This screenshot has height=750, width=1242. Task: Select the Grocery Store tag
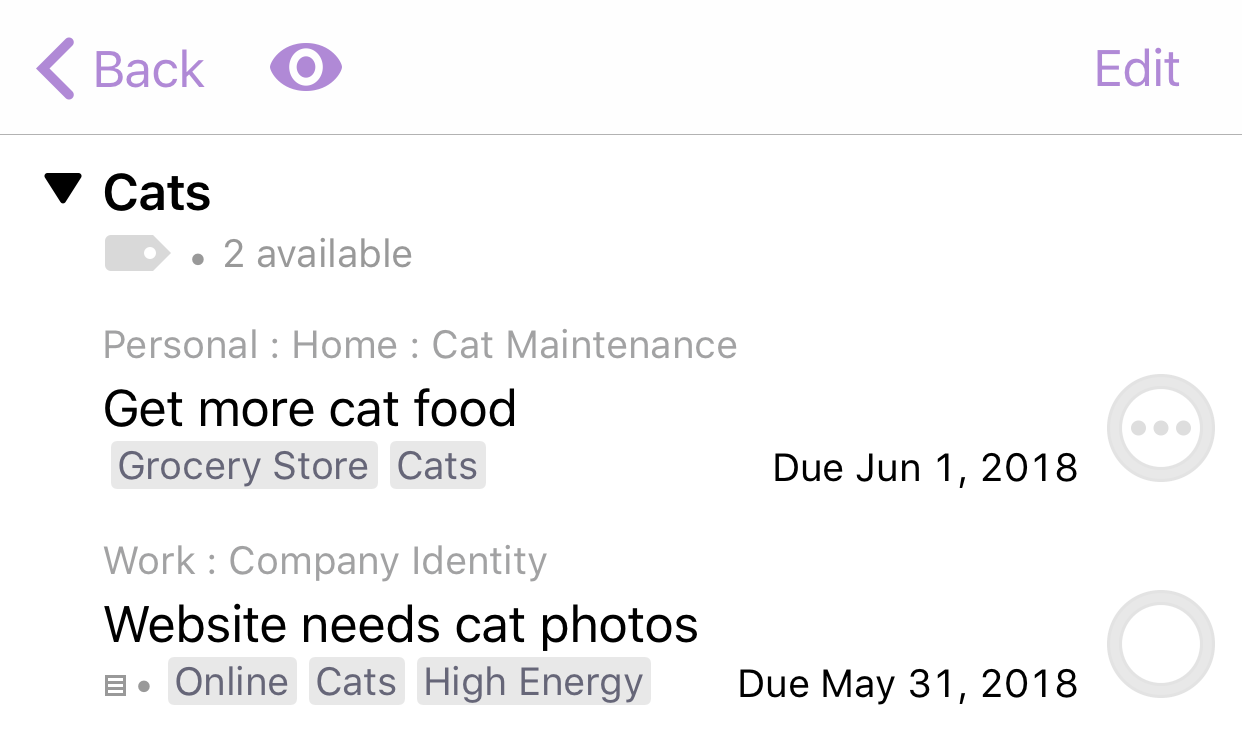[244, 466]
